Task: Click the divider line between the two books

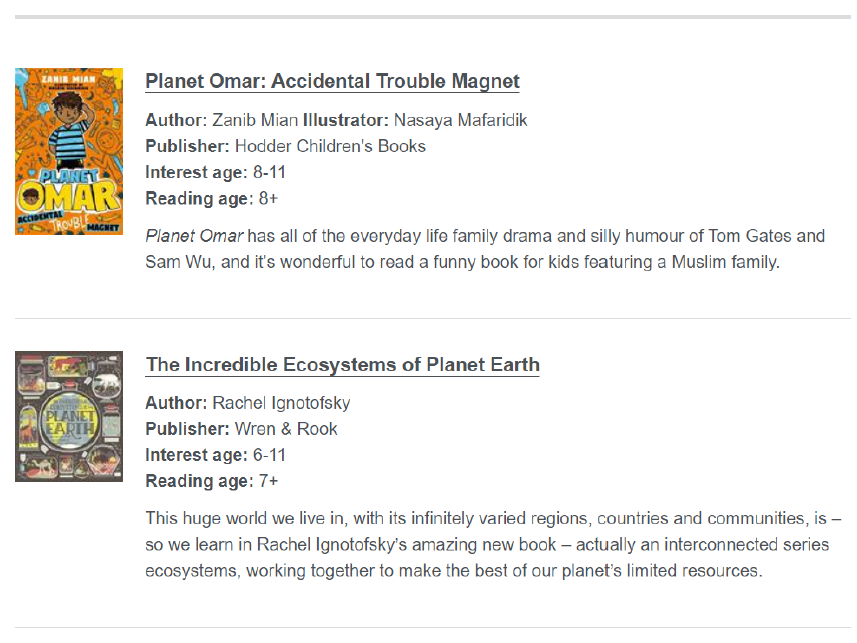Action: 433,319
